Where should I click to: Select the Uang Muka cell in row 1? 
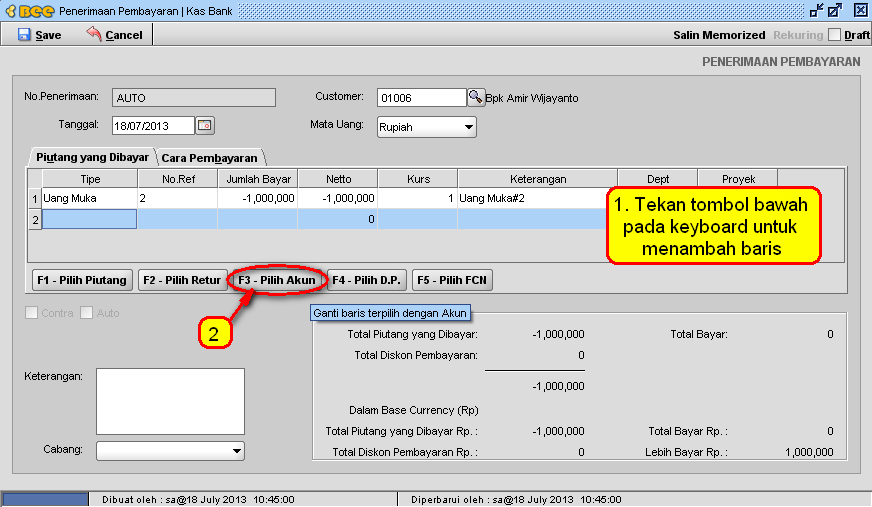point(90,198)
